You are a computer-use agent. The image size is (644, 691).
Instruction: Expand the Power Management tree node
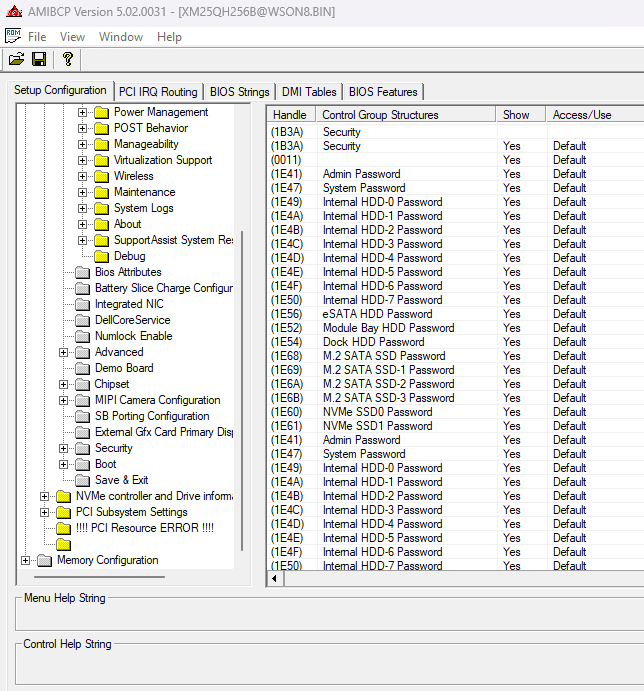tap(83, 112)
